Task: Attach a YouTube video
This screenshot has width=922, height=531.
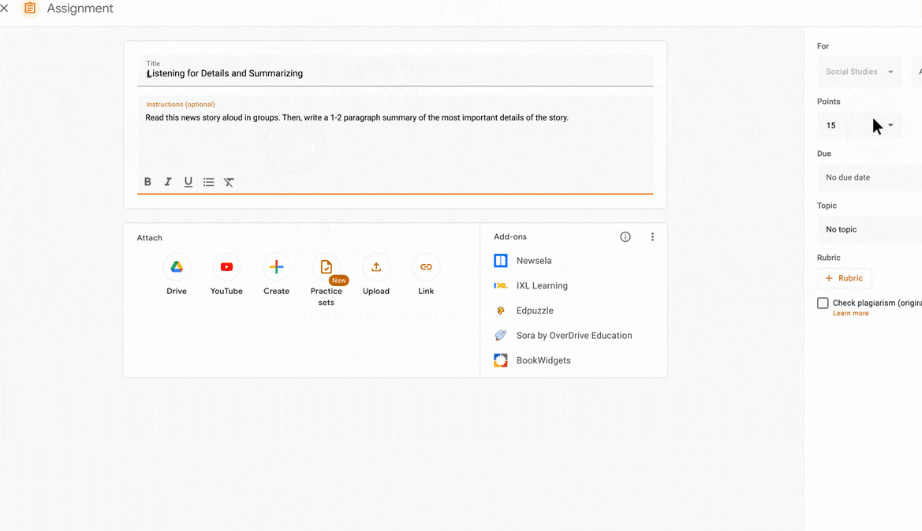Action: (x=226, y=267)
